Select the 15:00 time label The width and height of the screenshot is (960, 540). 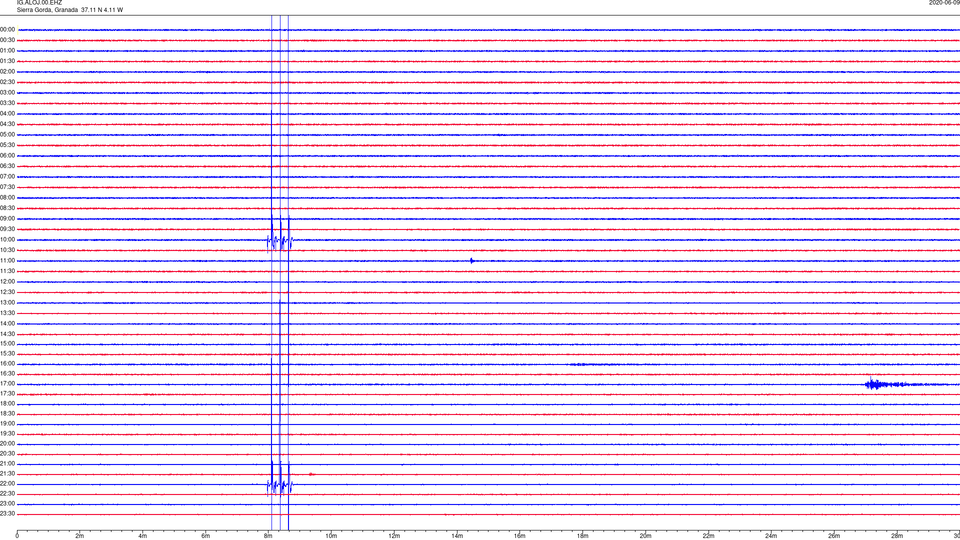pyautogui.click(x=8, y=344)
